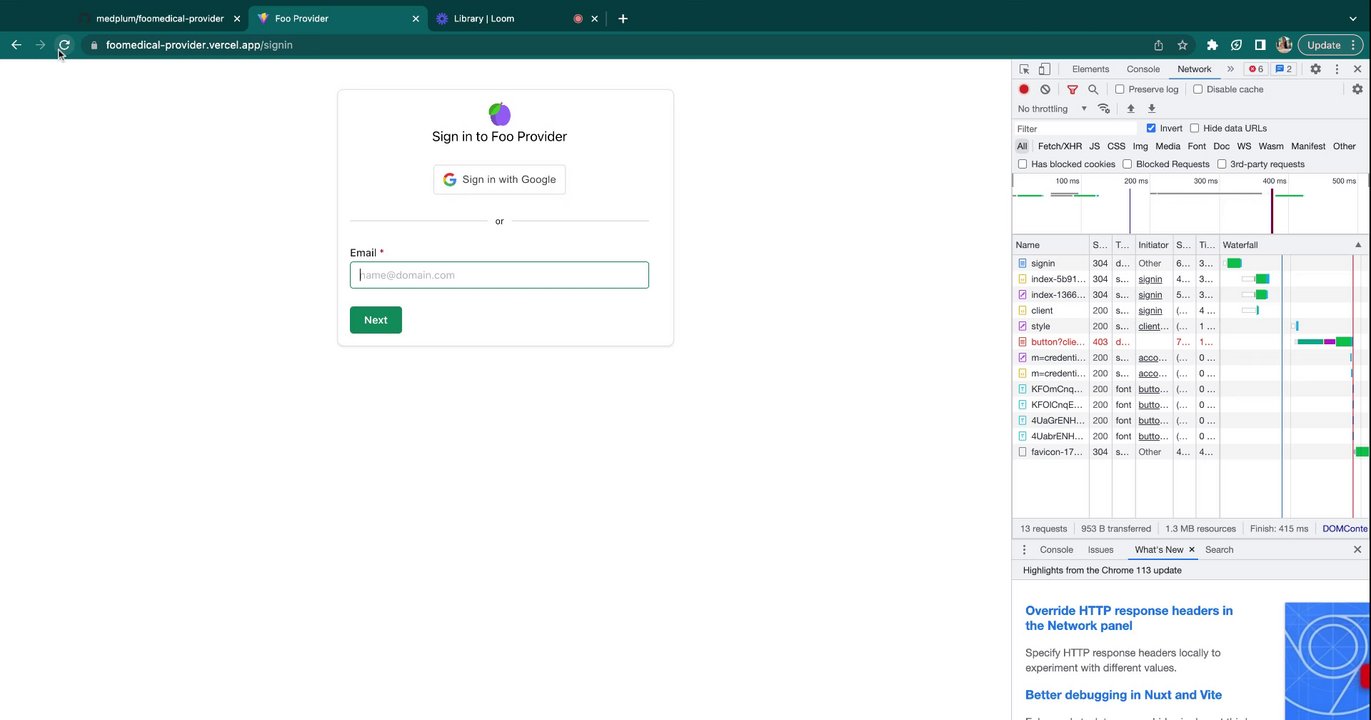Screen dimensions: 1371x720
Task: Enable the Disable cache checkbox
Action: [x=1198, y=89]
